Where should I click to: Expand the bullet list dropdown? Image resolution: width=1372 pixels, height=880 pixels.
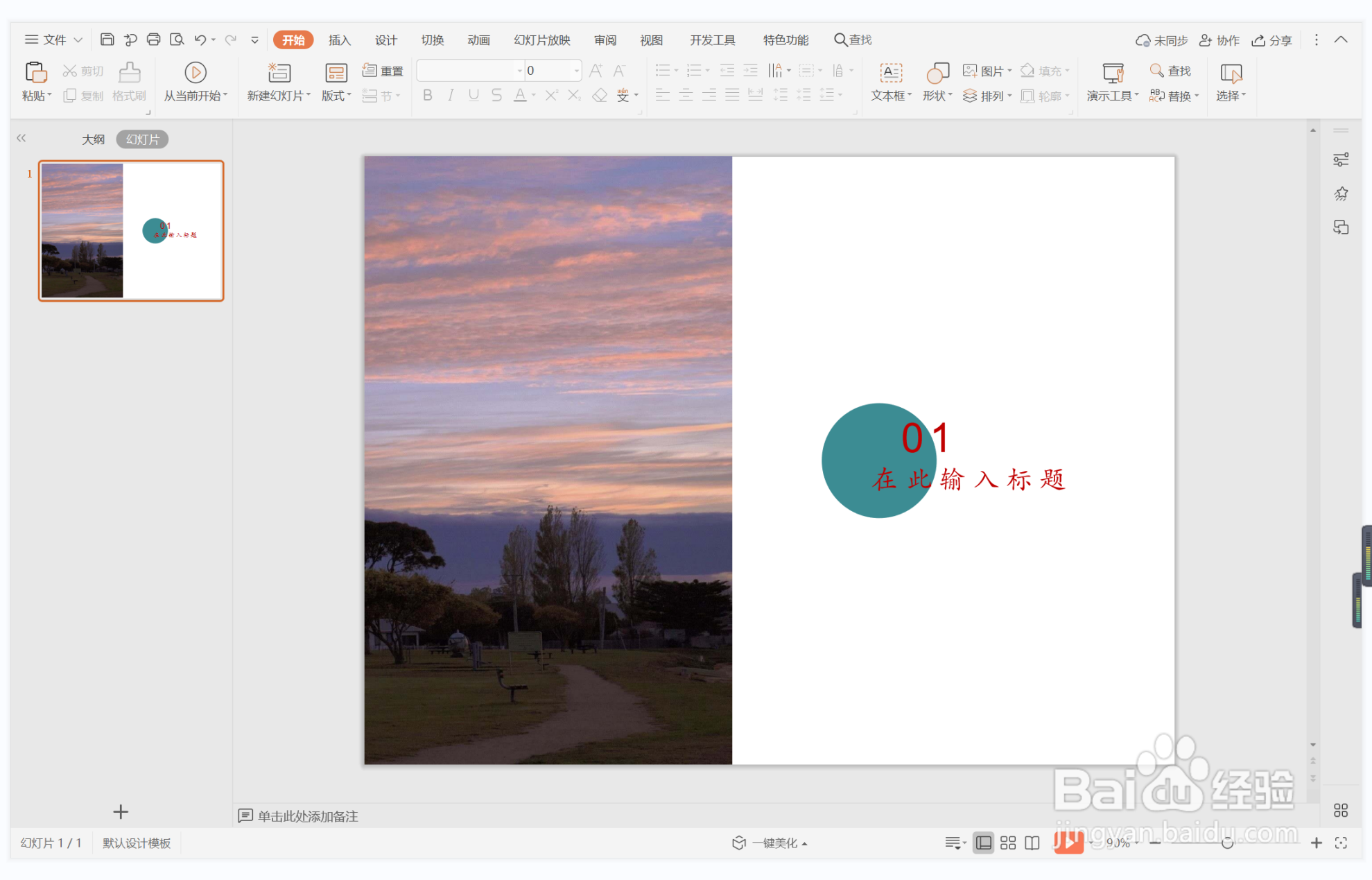pyautogui.click(x=676, y=71)
